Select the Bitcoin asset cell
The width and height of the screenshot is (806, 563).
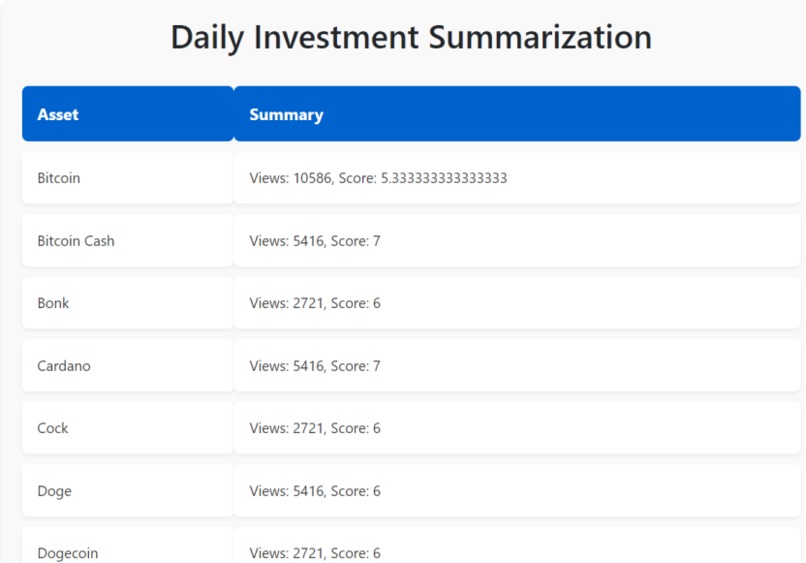[x=128, y=178]
